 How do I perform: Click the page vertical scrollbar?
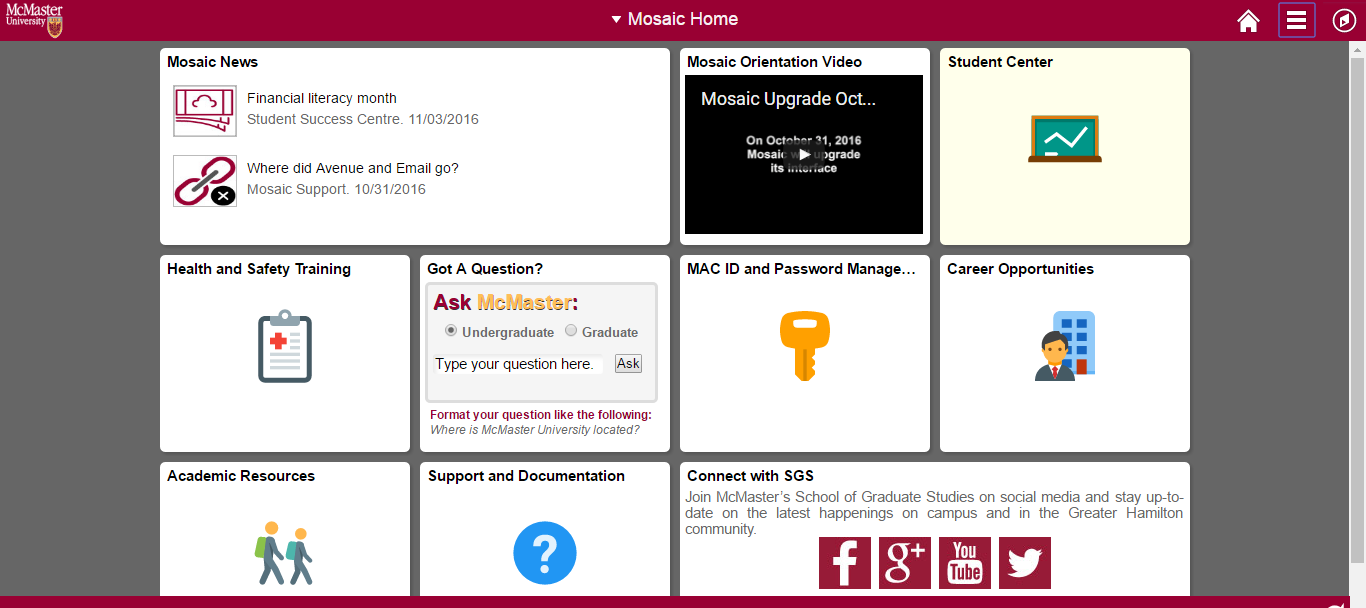click(1357, 300)
